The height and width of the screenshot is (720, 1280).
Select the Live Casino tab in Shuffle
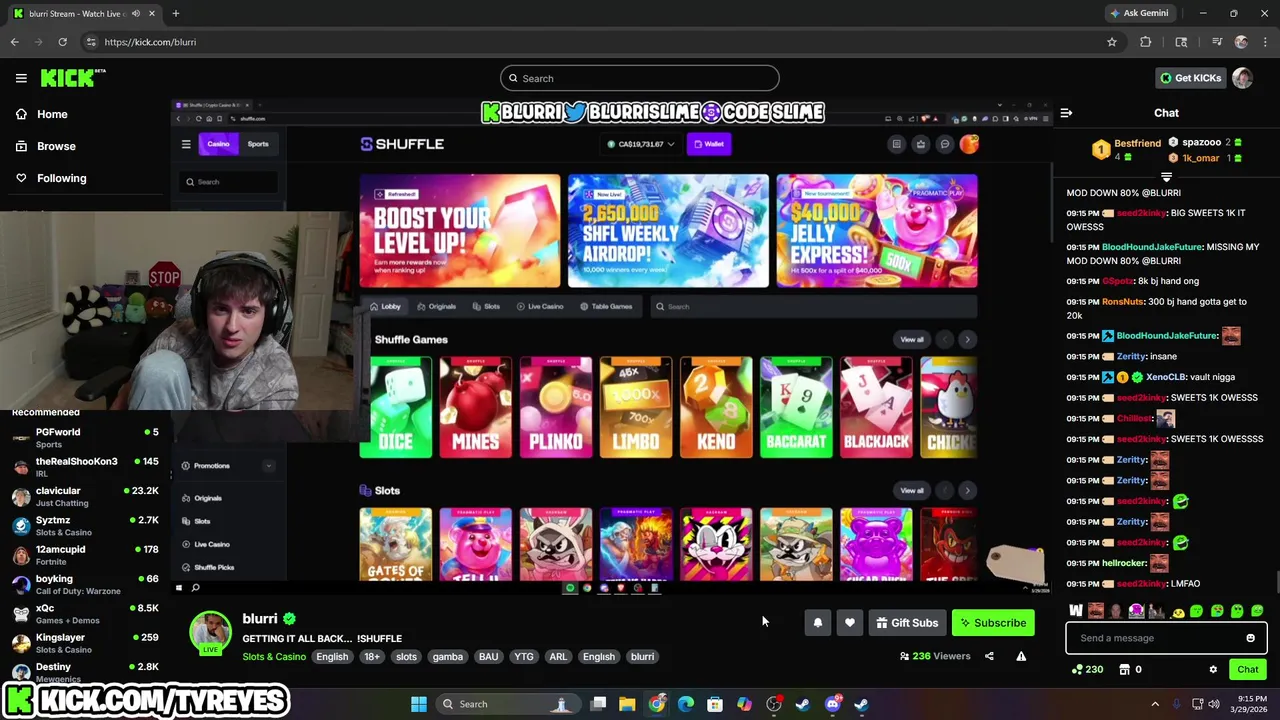[539, 306]
